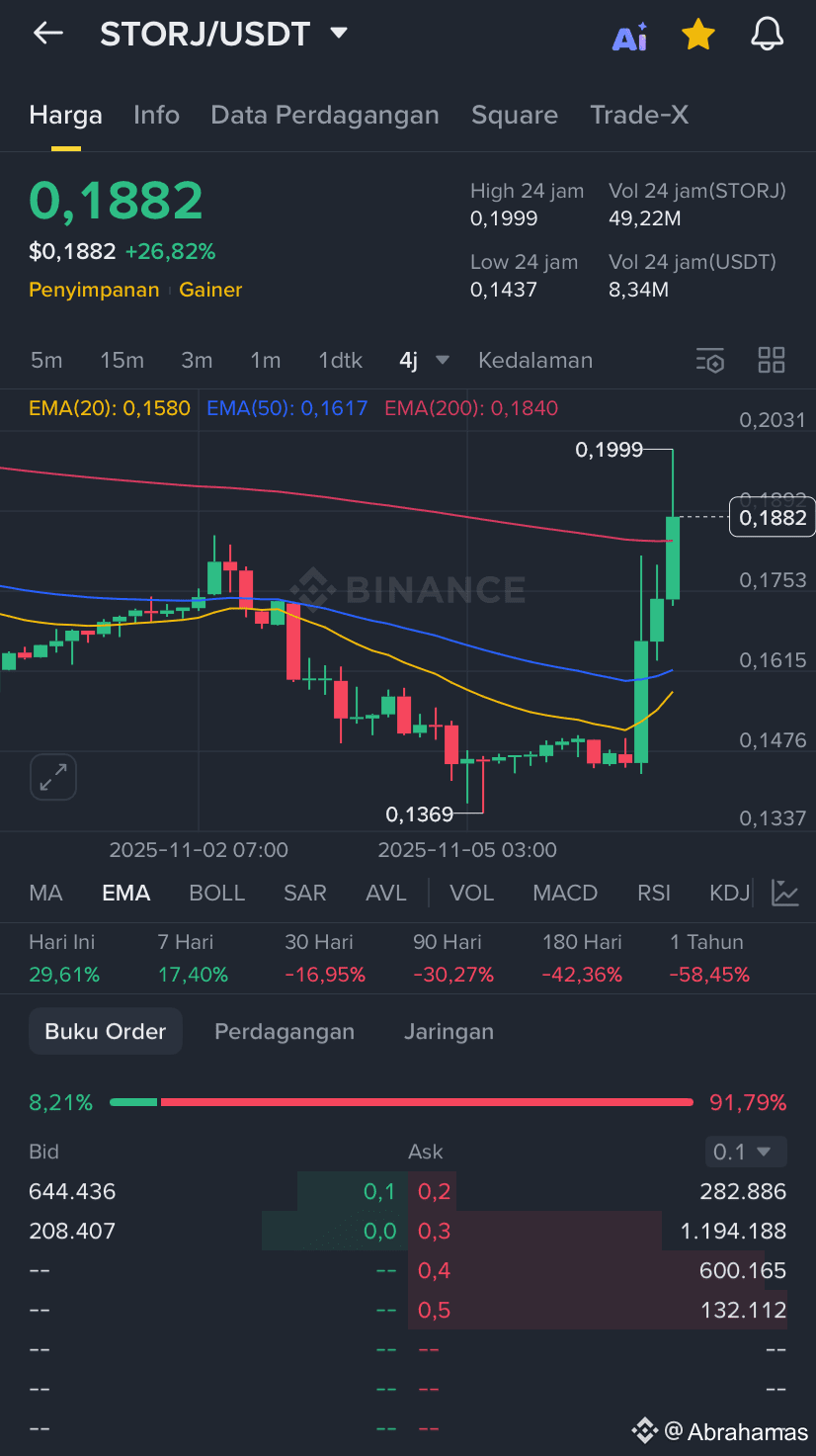The image size is (816, 1456).
Task: Open the Buku Order tab
Action: pos(106,1031)
